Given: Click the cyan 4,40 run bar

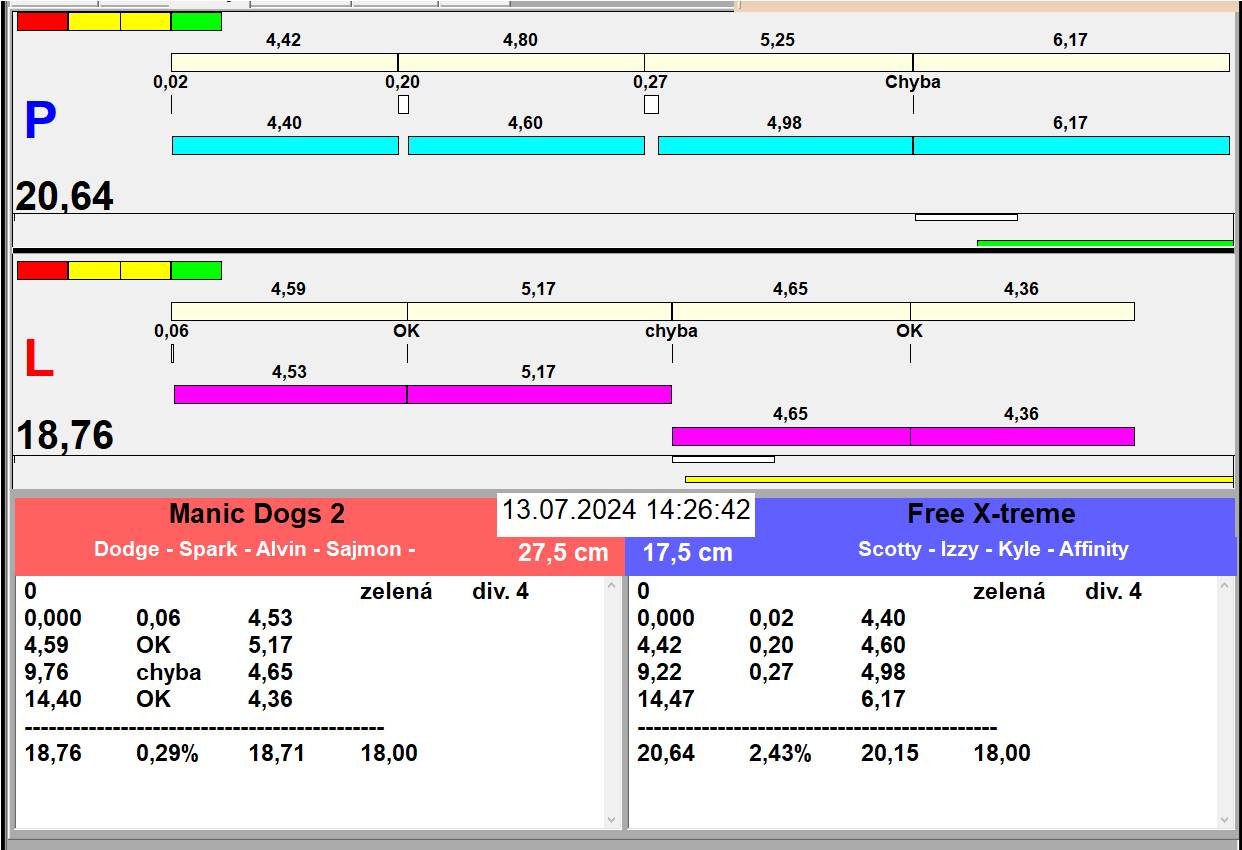Looking at the screenshot, I should point(285,146).
